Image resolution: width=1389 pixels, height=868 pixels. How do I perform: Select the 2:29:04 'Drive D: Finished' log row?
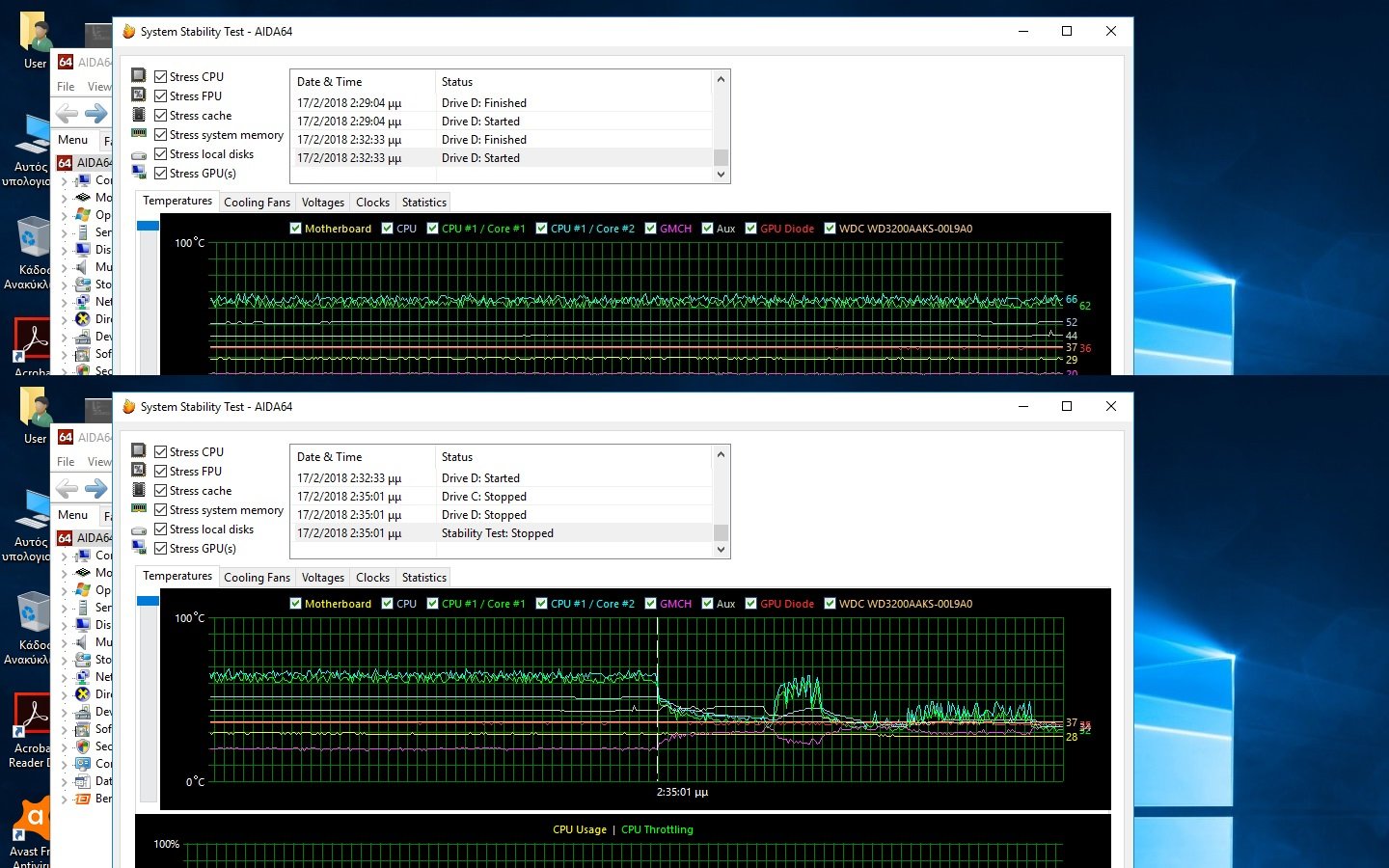(x=502, y=103)
